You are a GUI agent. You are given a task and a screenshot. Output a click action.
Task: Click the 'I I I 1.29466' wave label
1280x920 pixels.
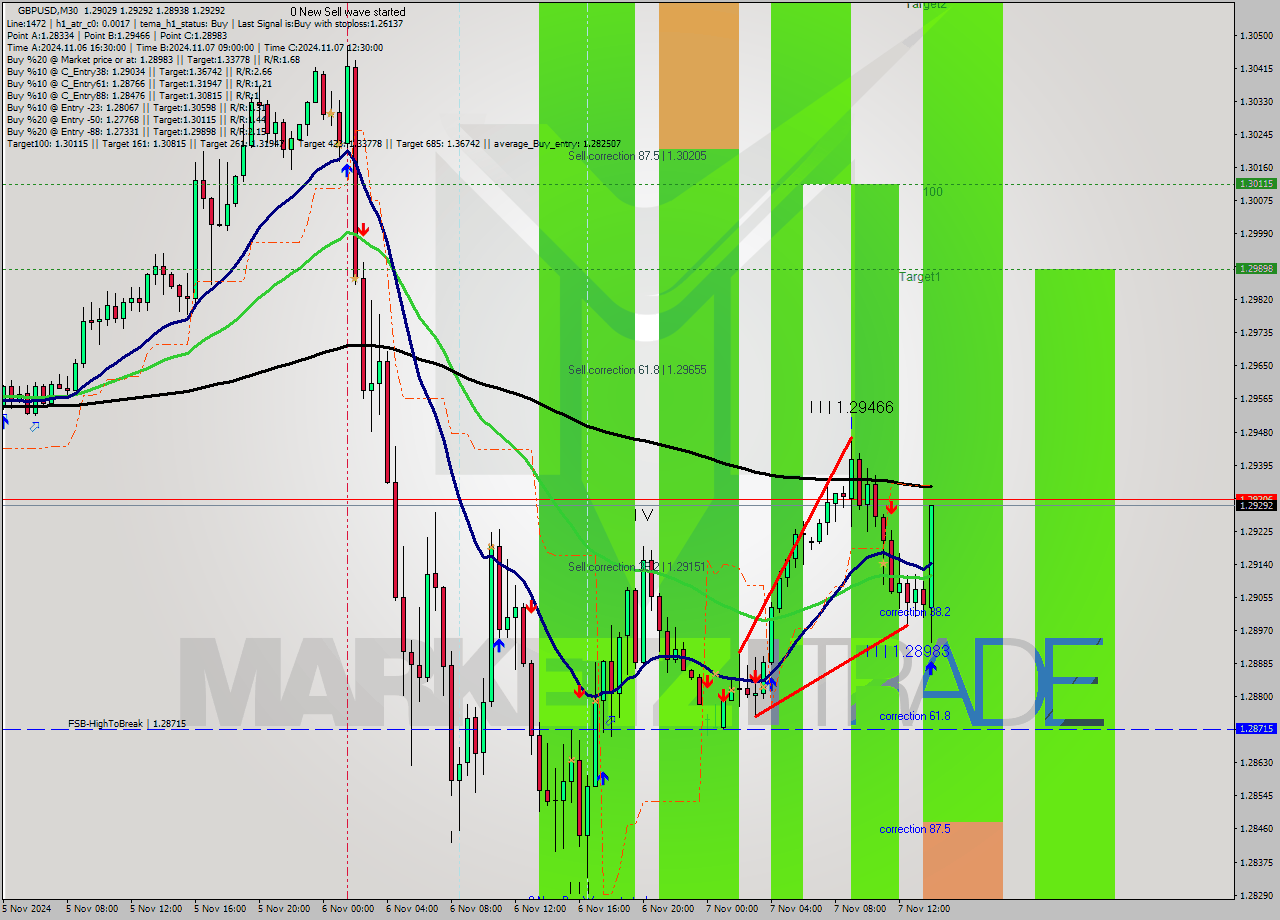point(852,407)
